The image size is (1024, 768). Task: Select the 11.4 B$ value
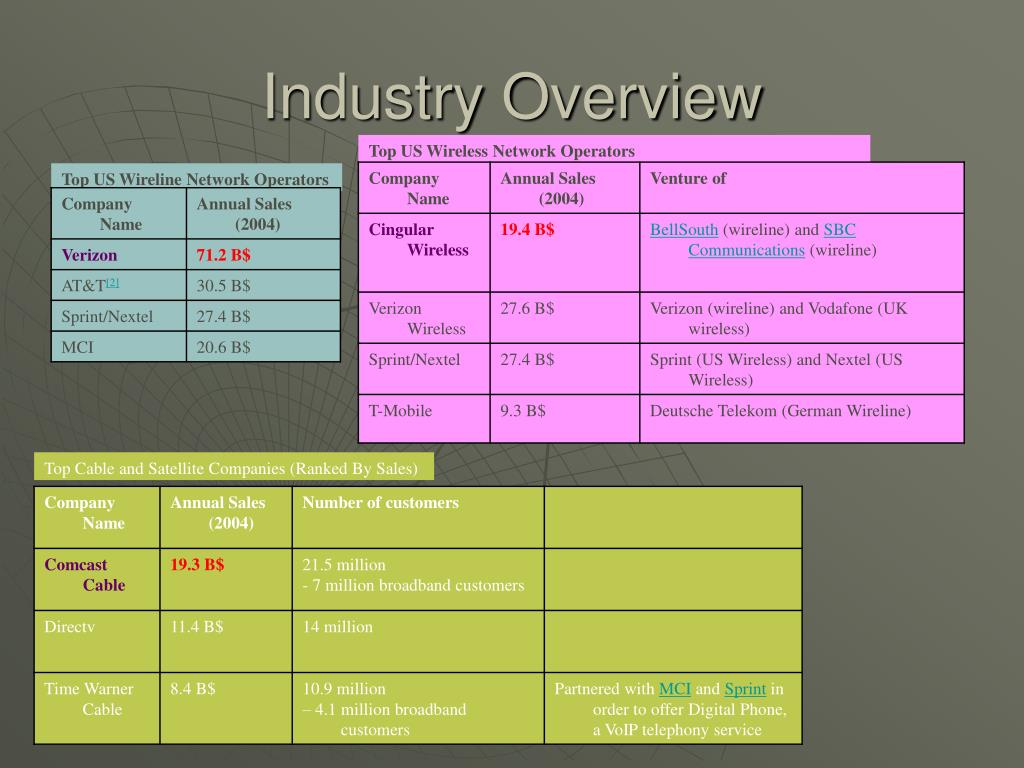point(197,627)
